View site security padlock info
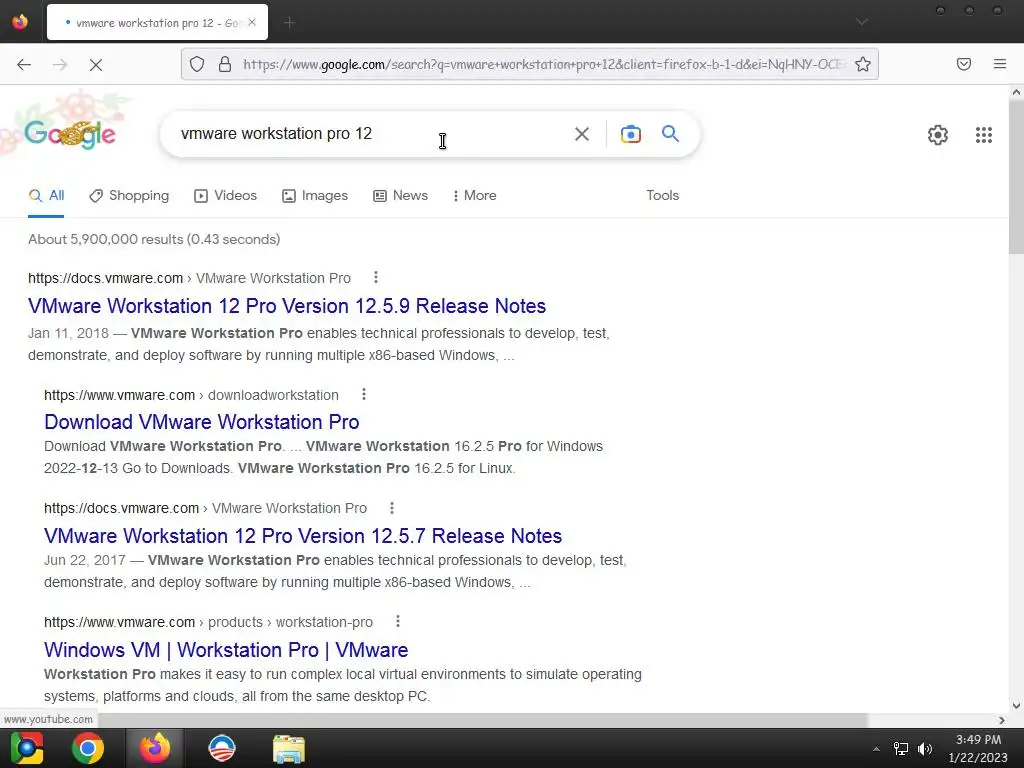 (225, 64)
